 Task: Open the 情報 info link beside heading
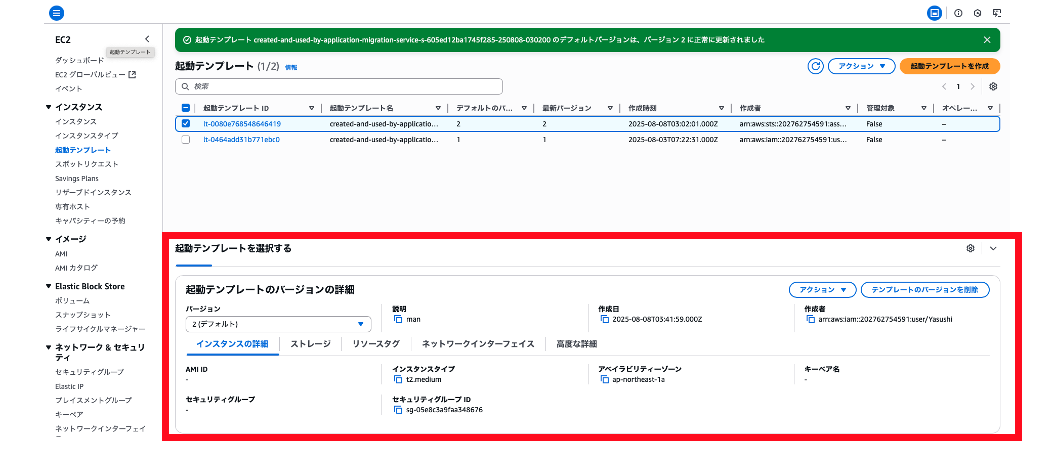(x=291, y=68)
